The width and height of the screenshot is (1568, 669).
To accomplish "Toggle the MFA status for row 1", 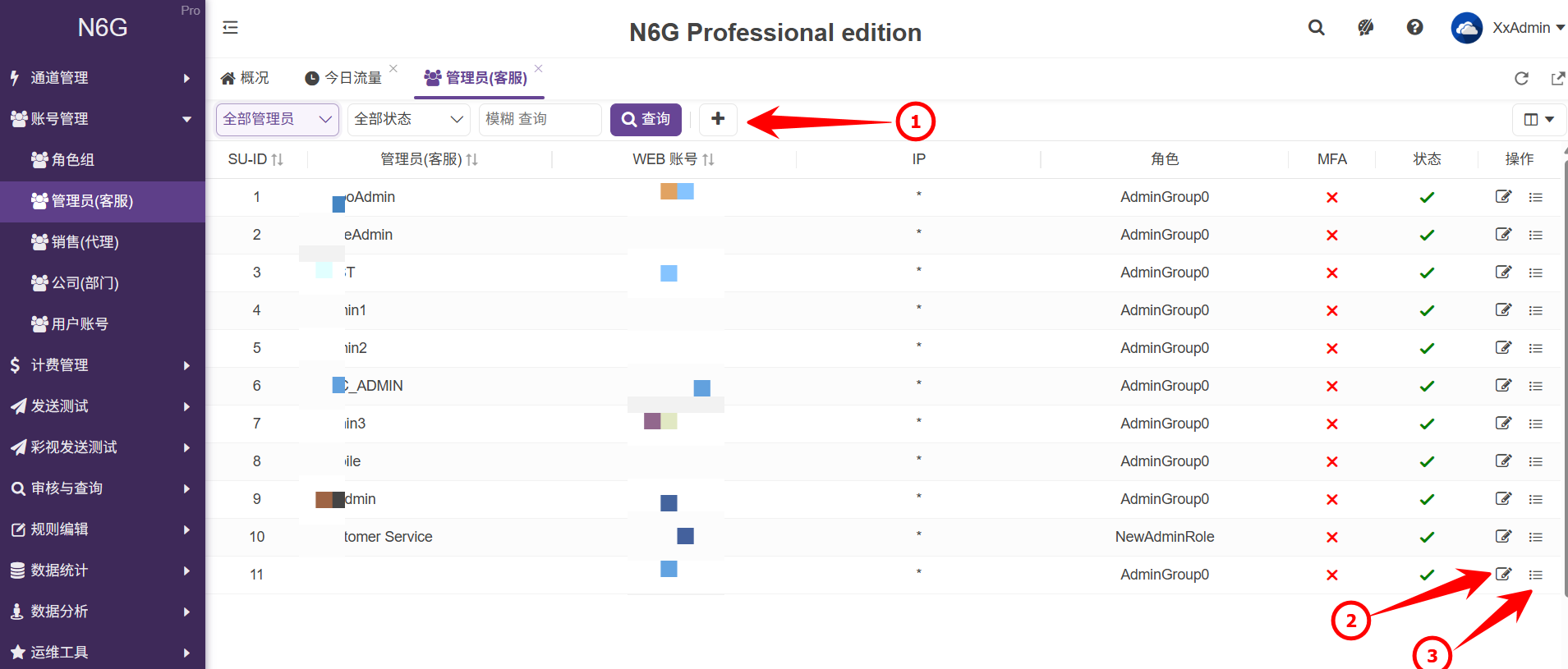I will tap(1331, 198).
